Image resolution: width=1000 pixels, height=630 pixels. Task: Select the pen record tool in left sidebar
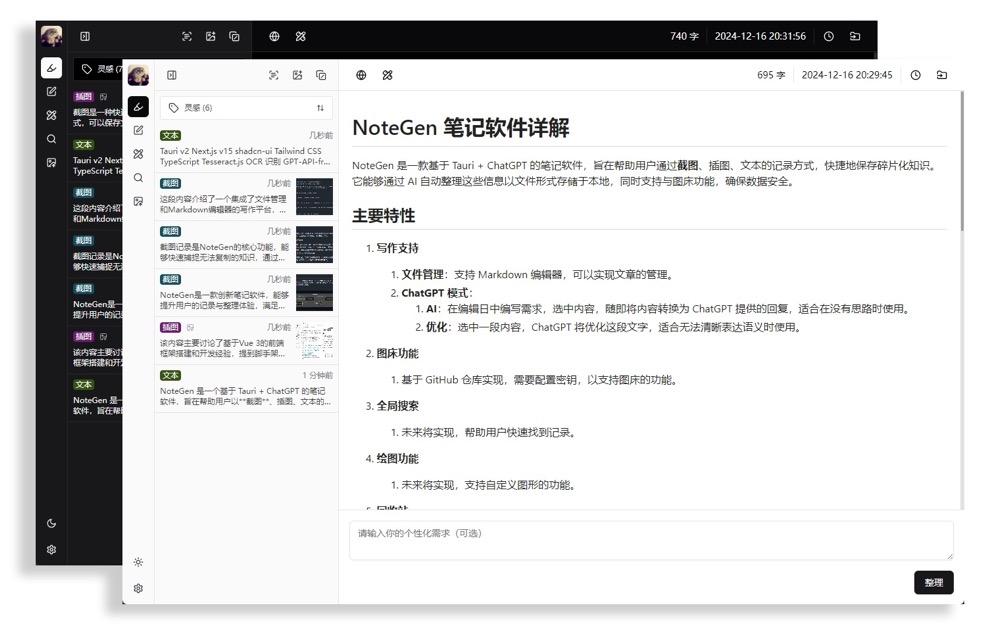tap(138, 107)
